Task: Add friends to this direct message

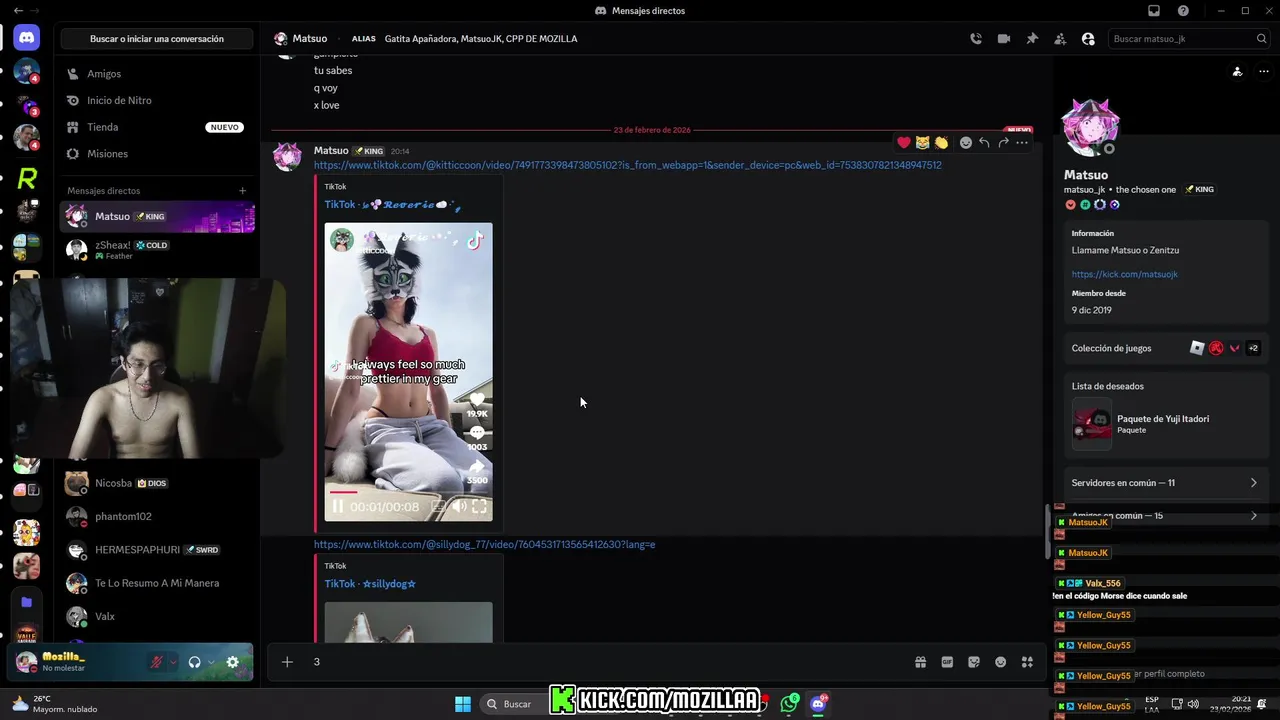Action: pyautogui.click(x=1060, y=39)
